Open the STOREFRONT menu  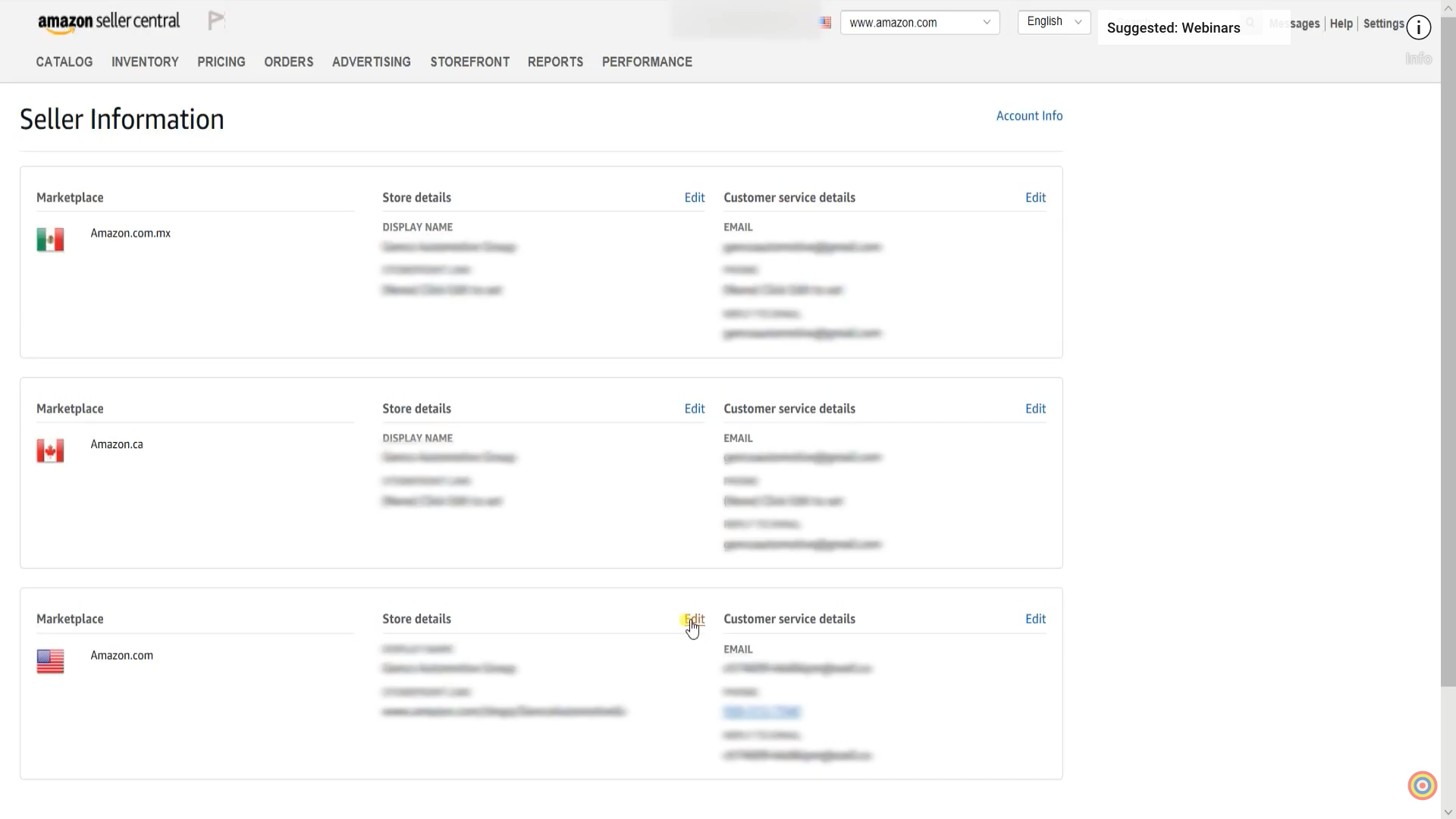pos(470,62)
